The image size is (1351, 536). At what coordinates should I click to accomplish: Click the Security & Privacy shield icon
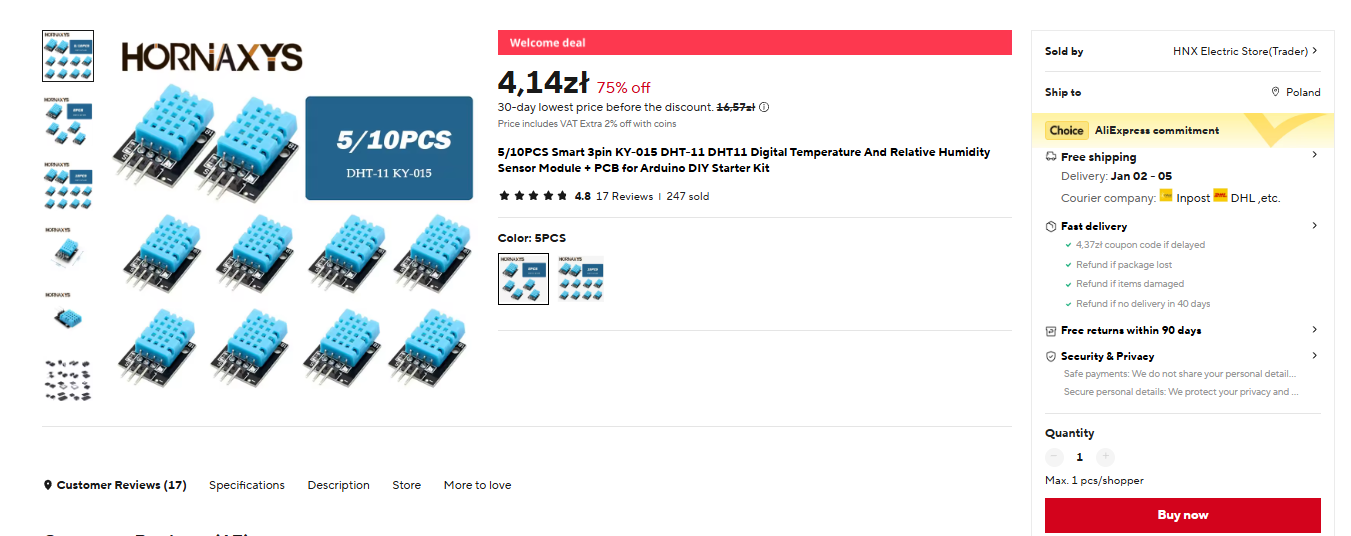(1051, 356)
